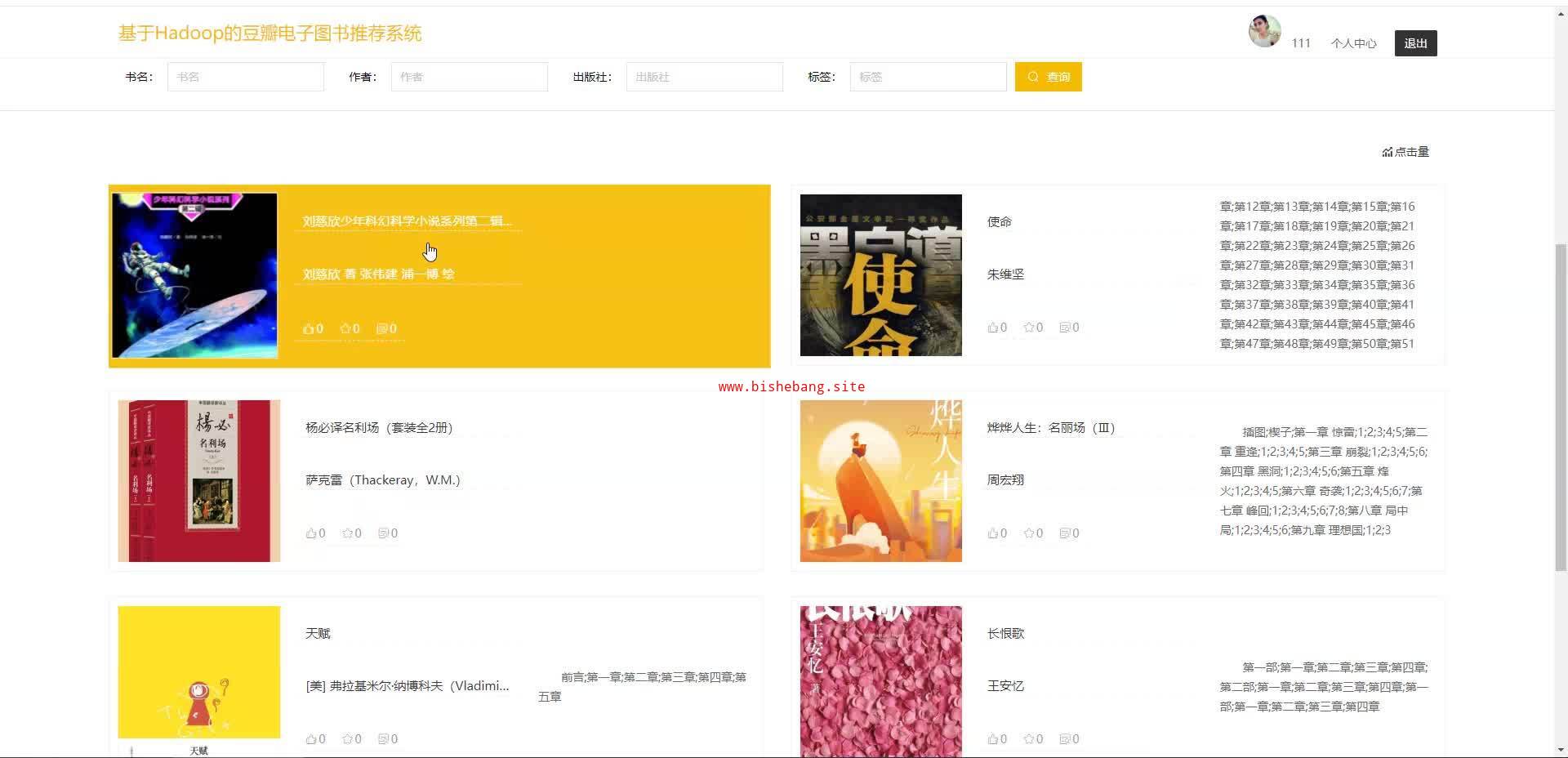1568x758 pixels.
Task: Favorite 杨必译名利场 with the star
Action: point(352,533)
